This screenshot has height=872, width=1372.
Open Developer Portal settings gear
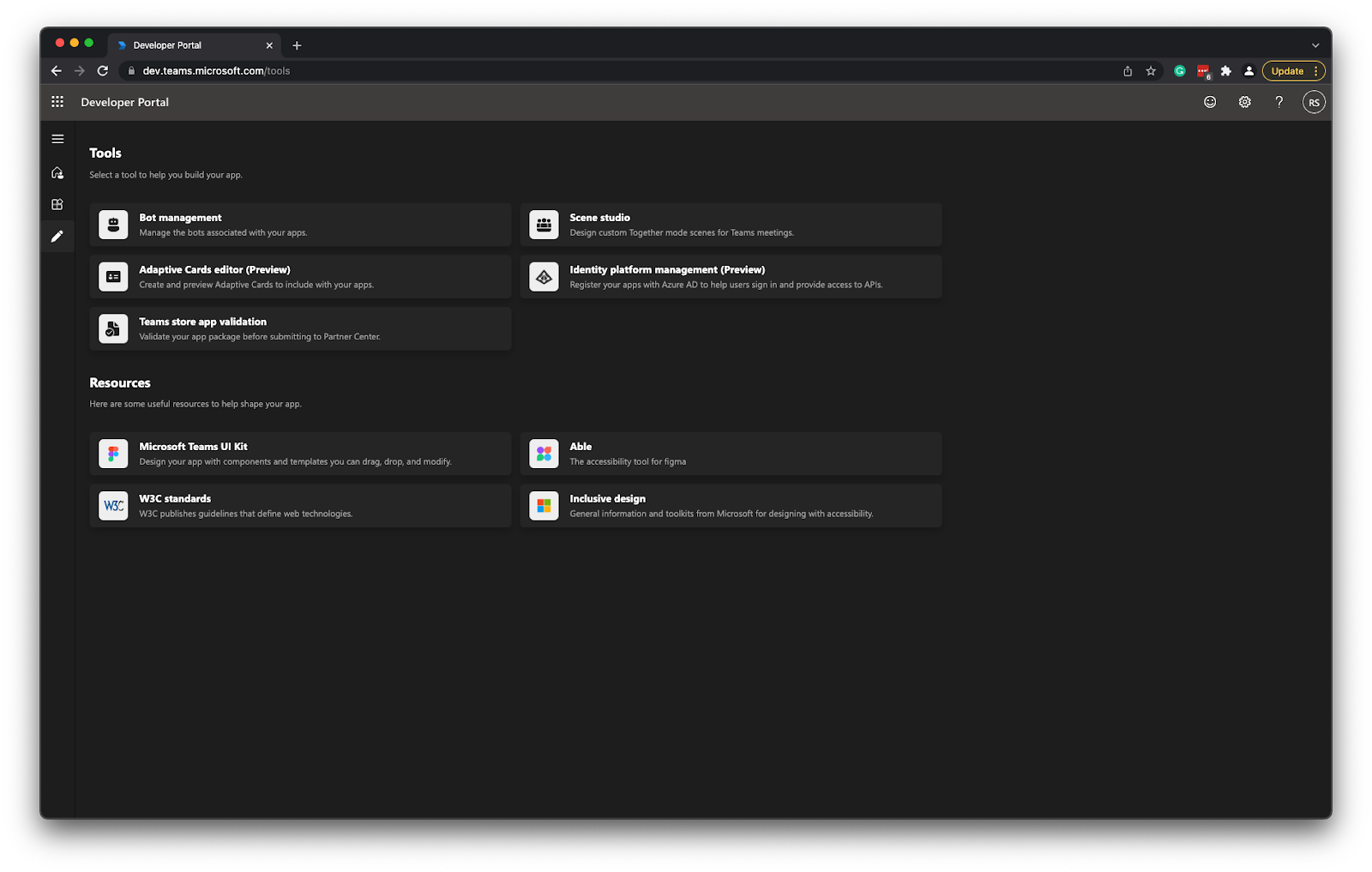1244,101
